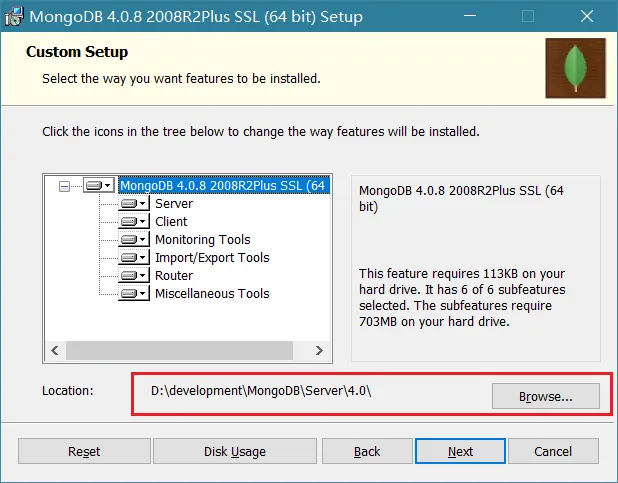Open the root MongoDB feature install dropdown

[107, 186]
